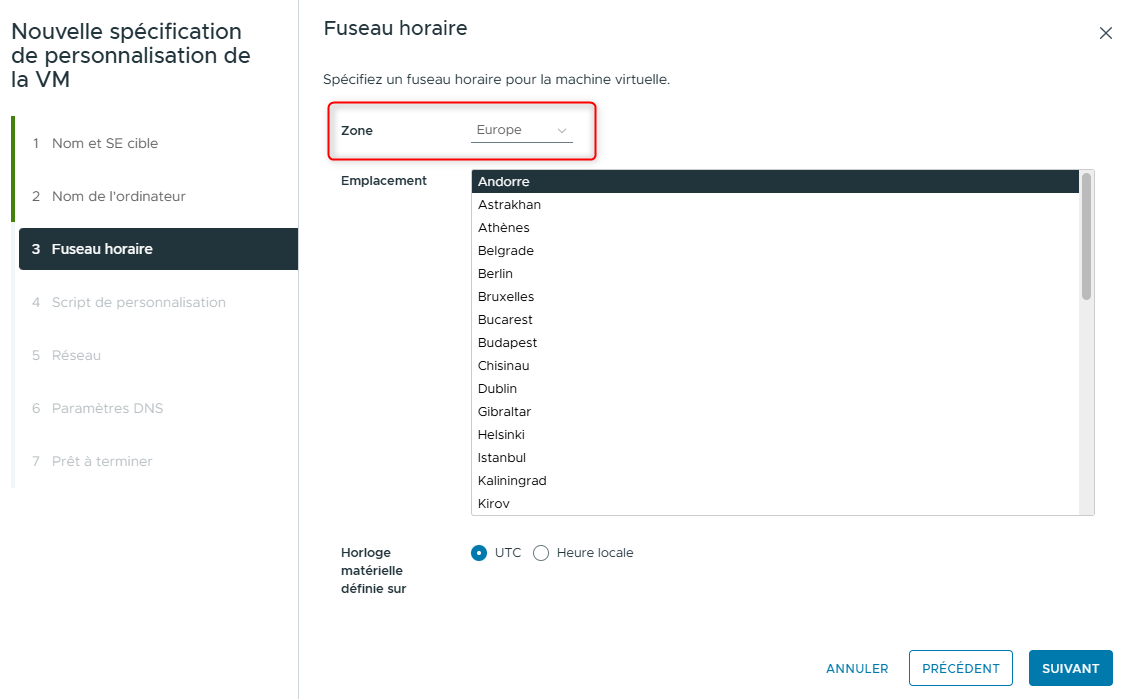Click the SUIVANT button

click(1070, 668)
